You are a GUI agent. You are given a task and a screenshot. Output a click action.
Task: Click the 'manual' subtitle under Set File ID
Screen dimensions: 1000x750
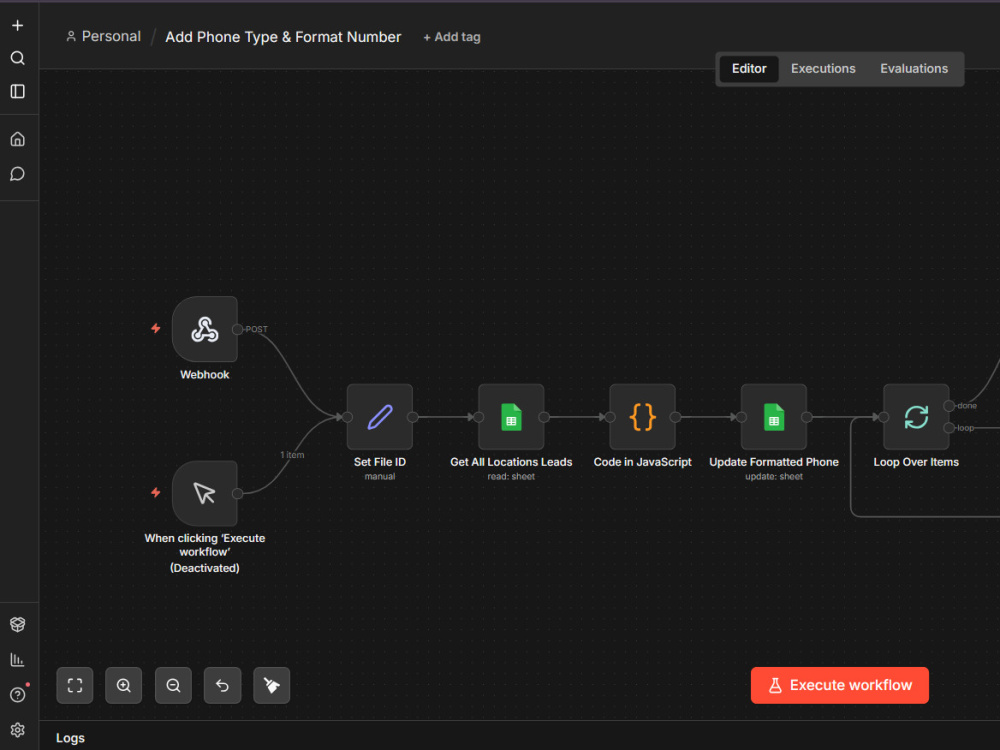[x=380, y=476]
